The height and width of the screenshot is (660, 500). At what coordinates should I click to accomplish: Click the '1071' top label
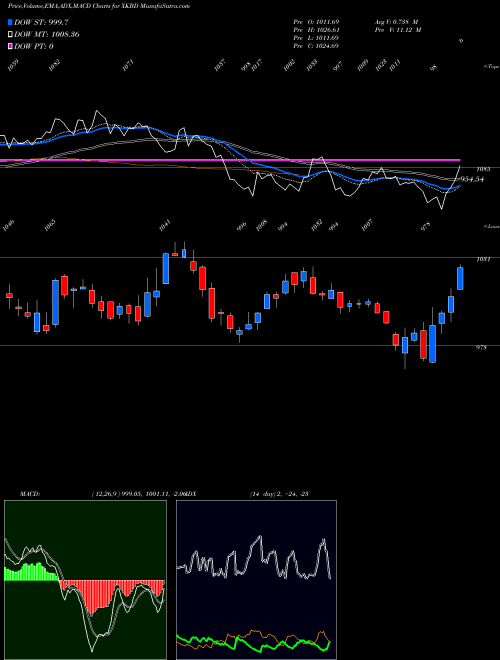point(128,66)
